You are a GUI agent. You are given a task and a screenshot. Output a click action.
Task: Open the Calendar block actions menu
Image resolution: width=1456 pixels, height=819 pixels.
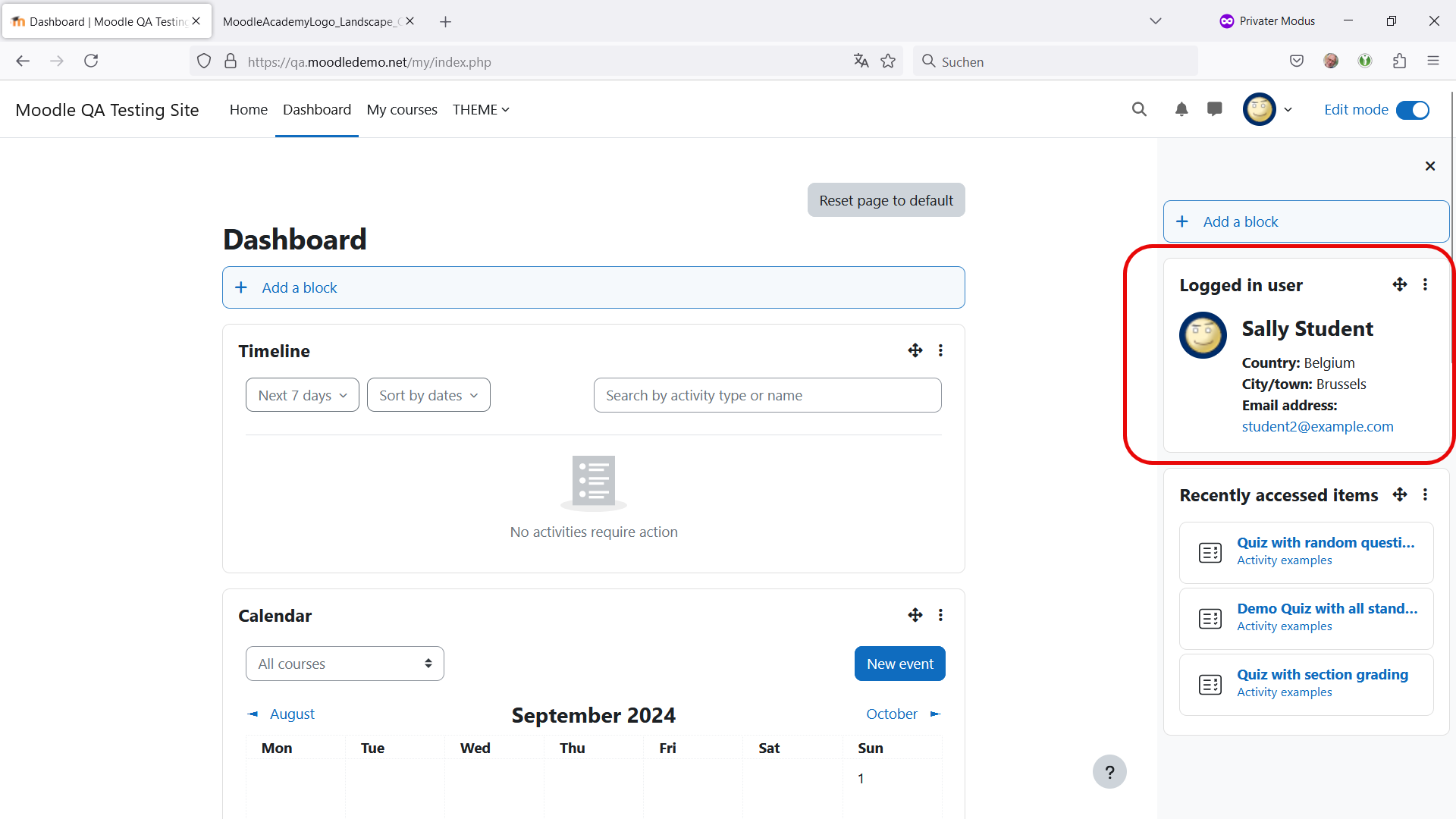tap(940, 615)
